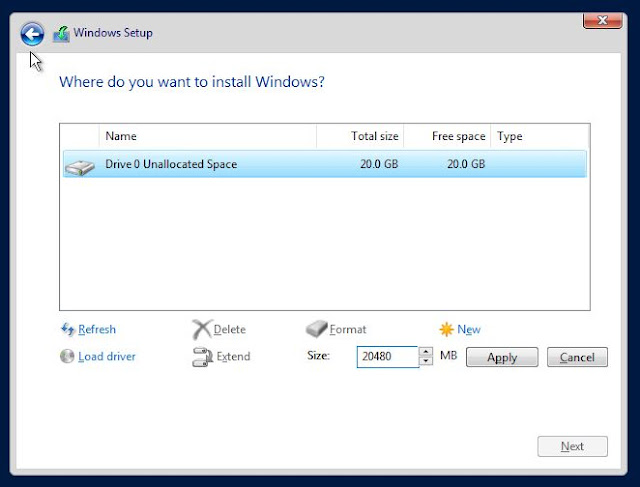Screen dimensions: 640x487
Task: Select the Drive 0 disk icon
Action: (x=80, y=167)
